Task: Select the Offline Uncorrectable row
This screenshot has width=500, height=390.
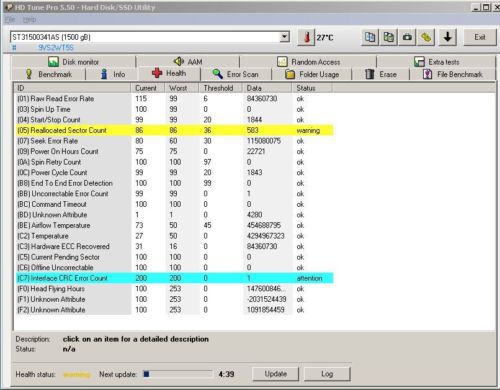Action: click(175, 268)
